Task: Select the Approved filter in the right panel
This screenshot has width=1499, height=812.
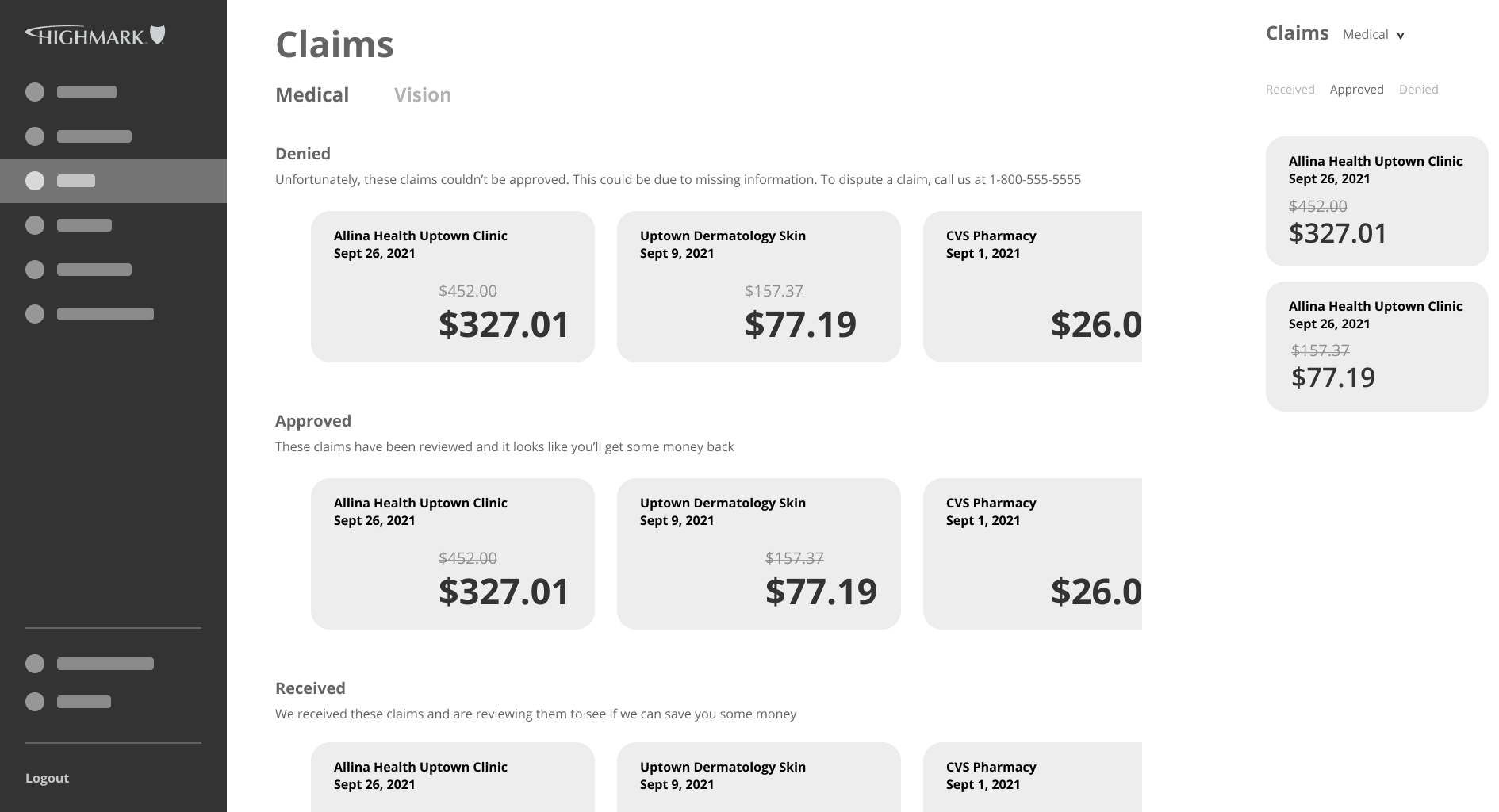Action: [x=1356, y=90]
